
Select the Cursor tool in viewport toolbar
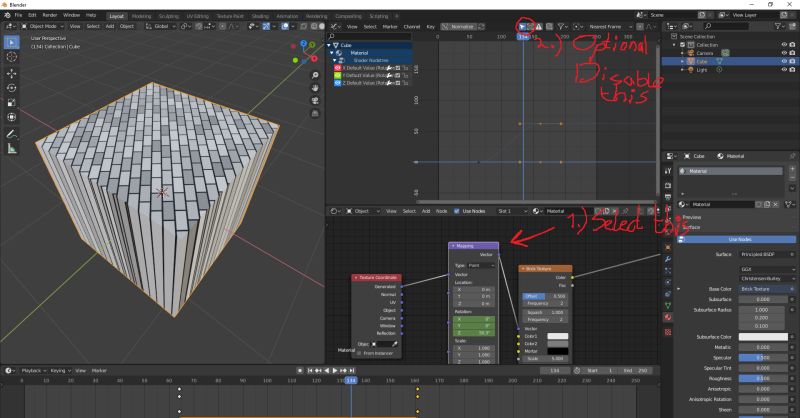[12, 57]
